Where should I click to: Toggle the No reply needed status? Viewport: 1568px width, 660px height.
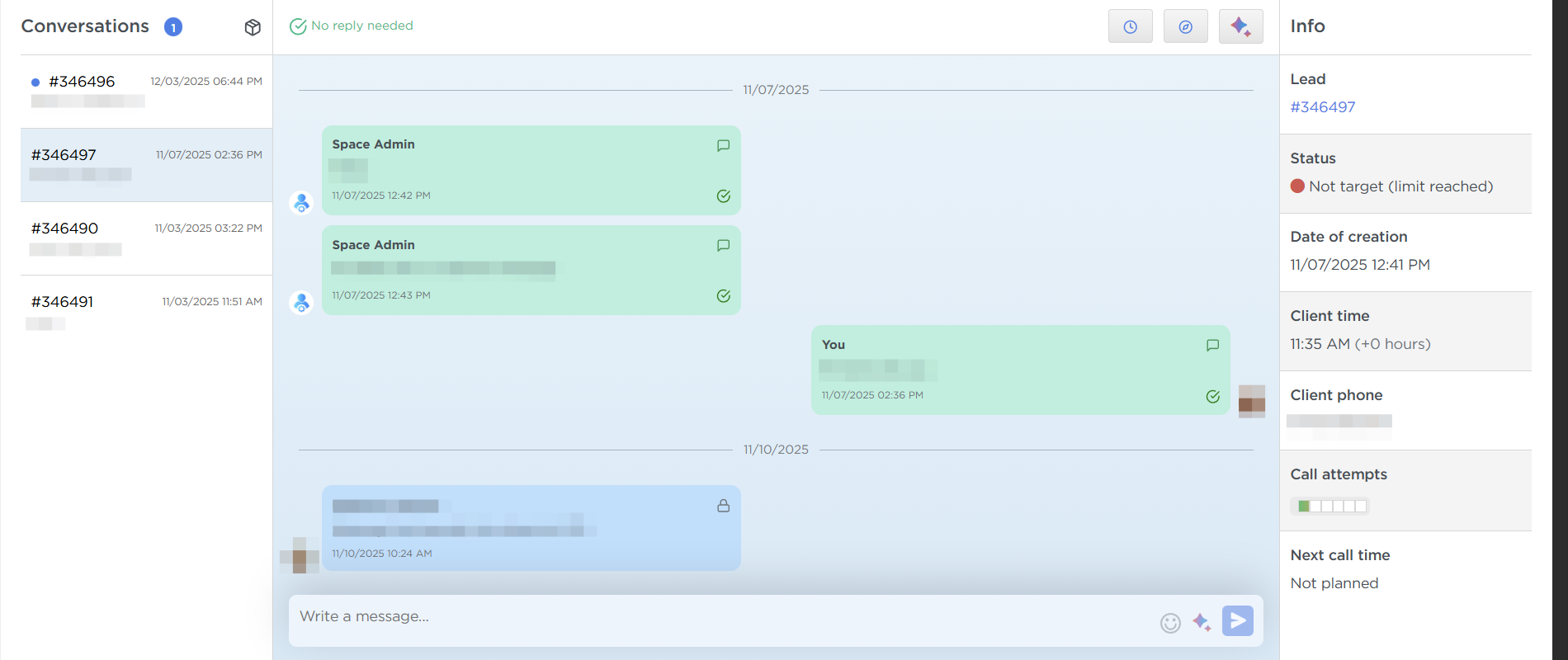click(352, 26)
